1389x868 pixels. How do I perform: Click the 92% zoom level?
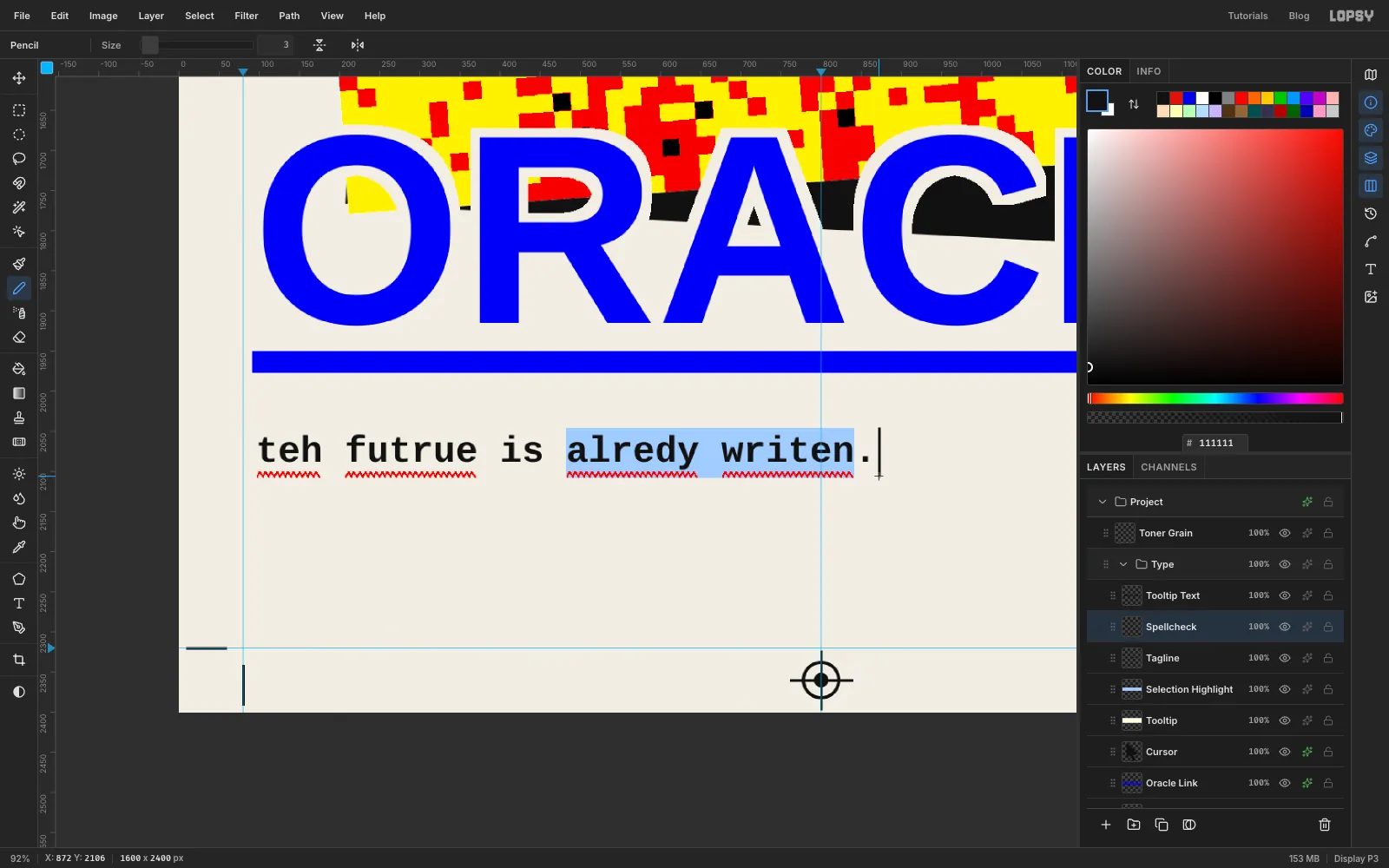[x=20, y=858]
